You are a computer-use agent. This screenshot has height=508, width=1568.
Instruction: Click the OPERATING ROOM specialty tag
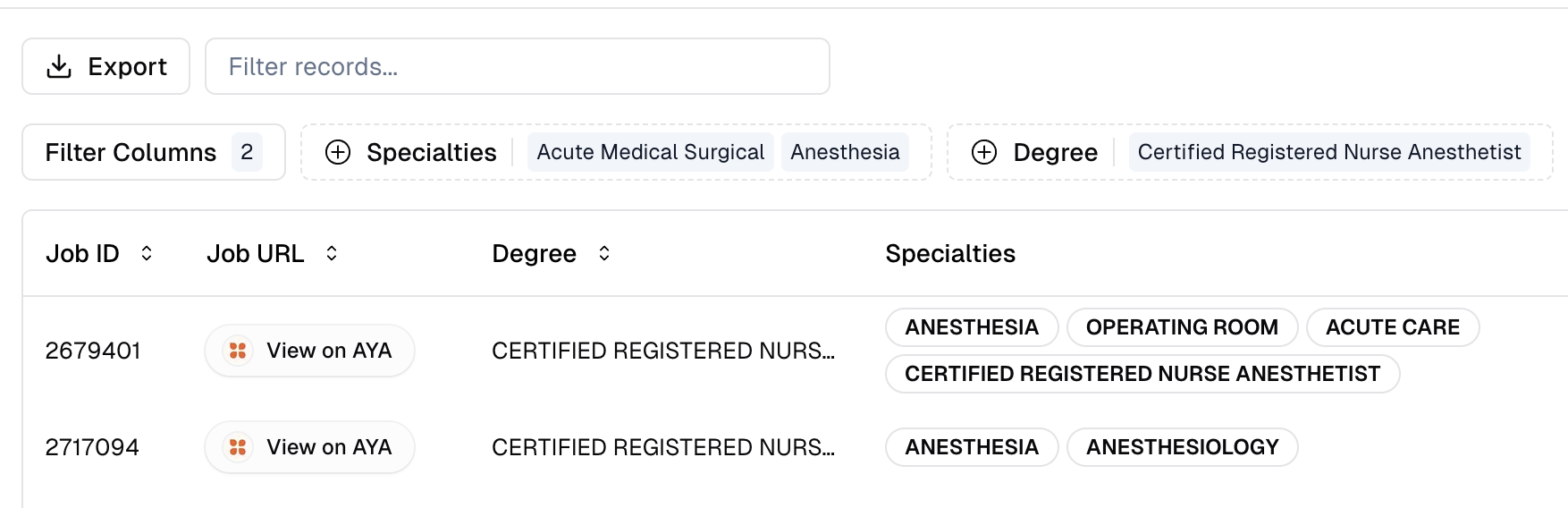point(1181,327)
